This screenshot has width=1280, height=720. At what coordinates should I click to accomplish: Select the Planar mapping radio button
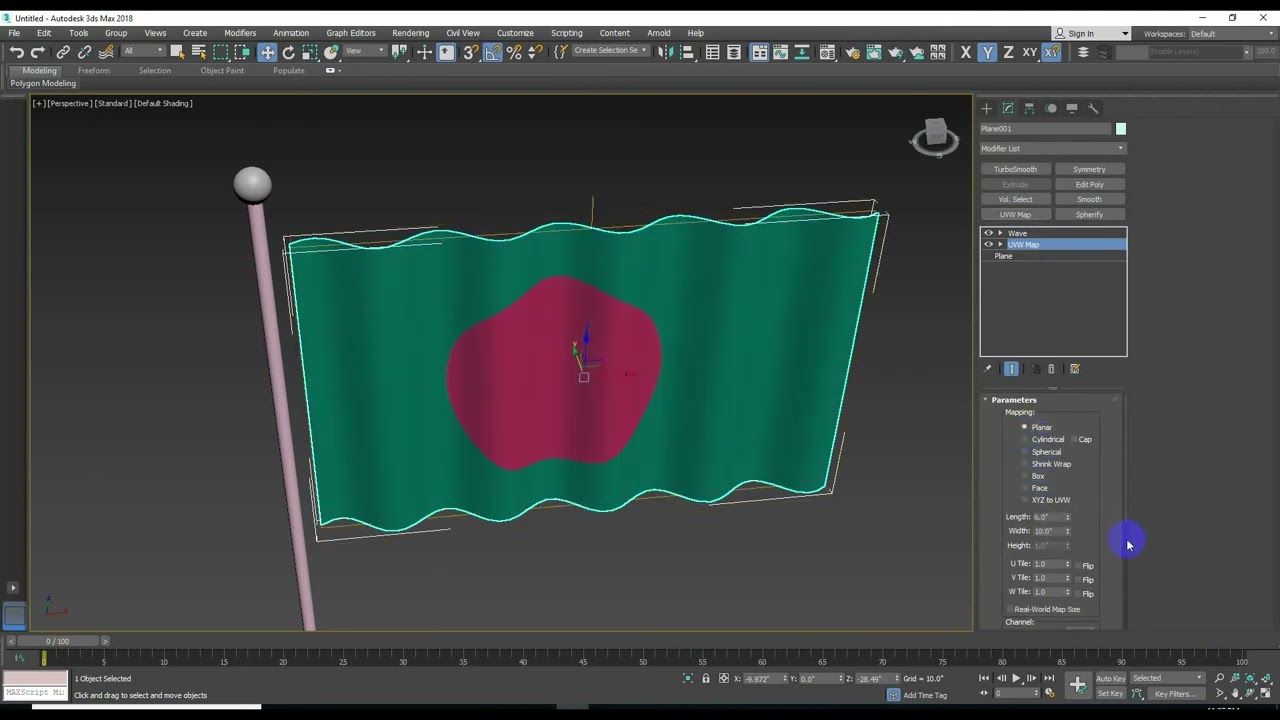coord(1024,427)
